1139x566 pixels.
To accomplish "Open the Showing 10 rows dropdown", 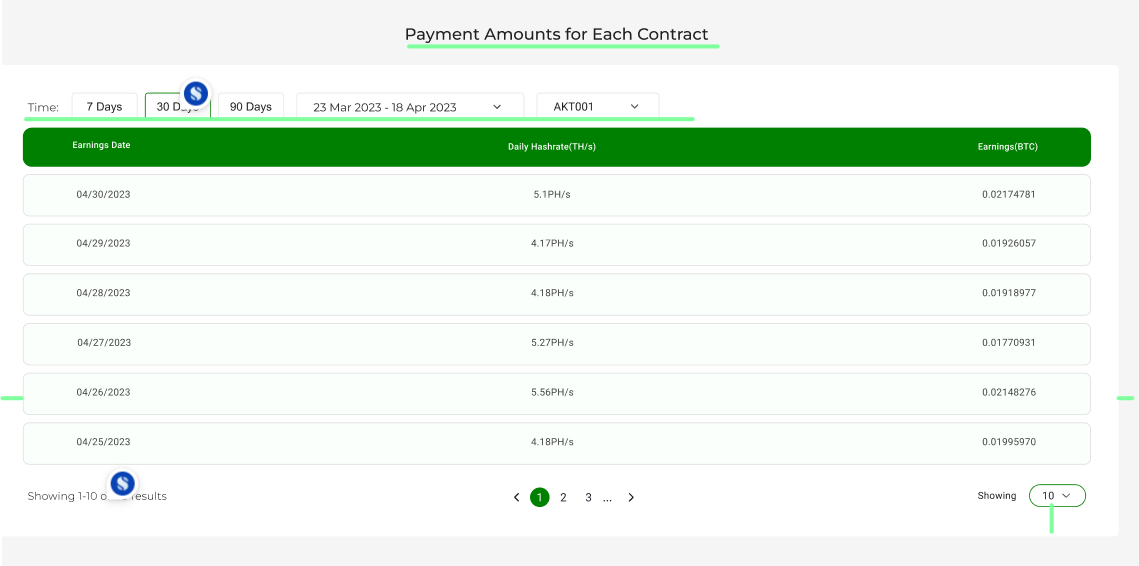I will (x=1057, y=496).
